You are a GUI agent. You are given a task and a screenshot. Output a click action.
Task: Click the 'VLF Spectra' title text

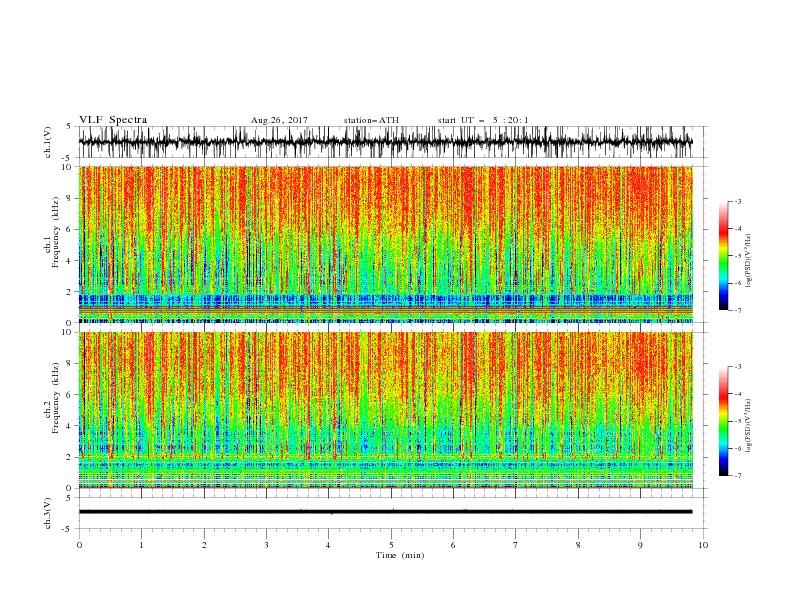(x=113, y=120)
